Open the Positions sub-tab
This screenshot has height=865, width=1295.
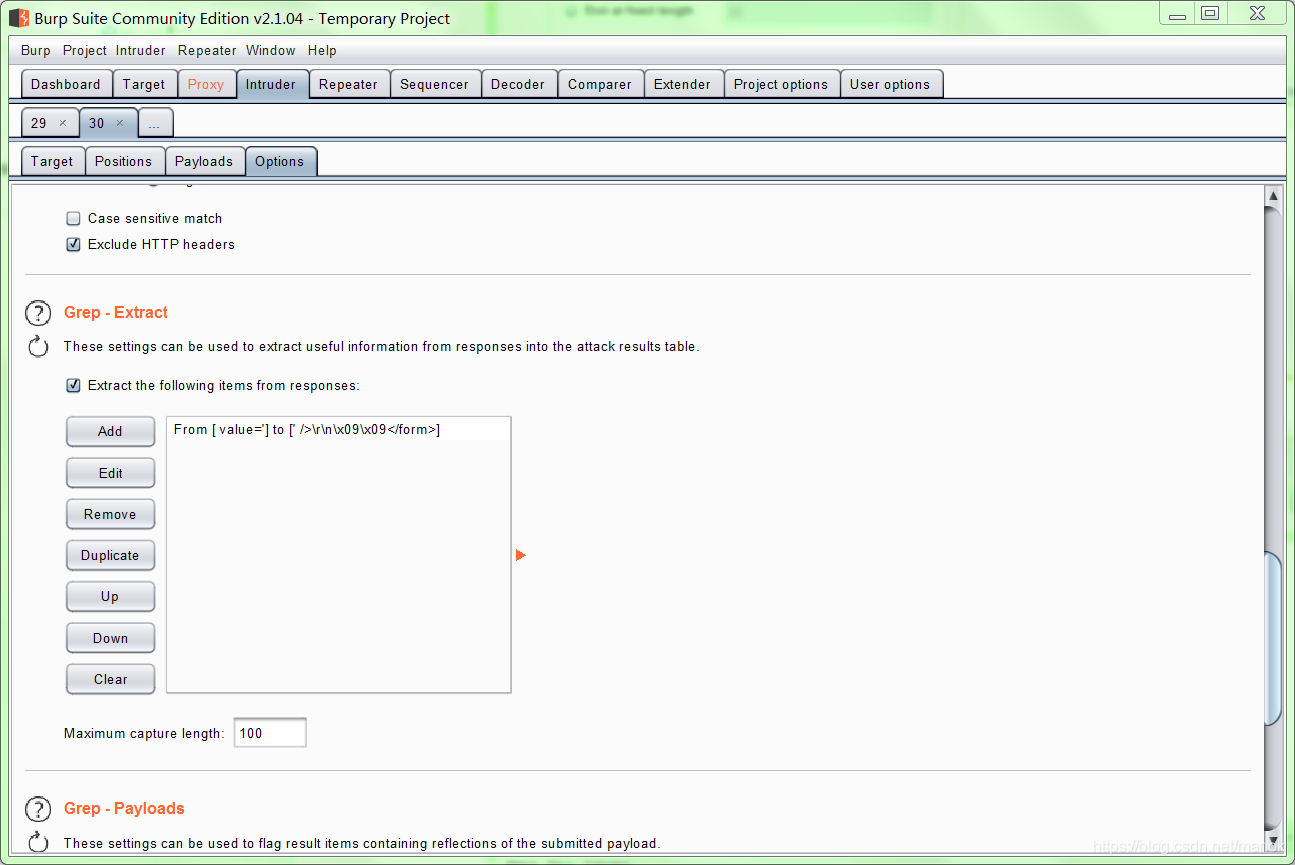point(124,161)
